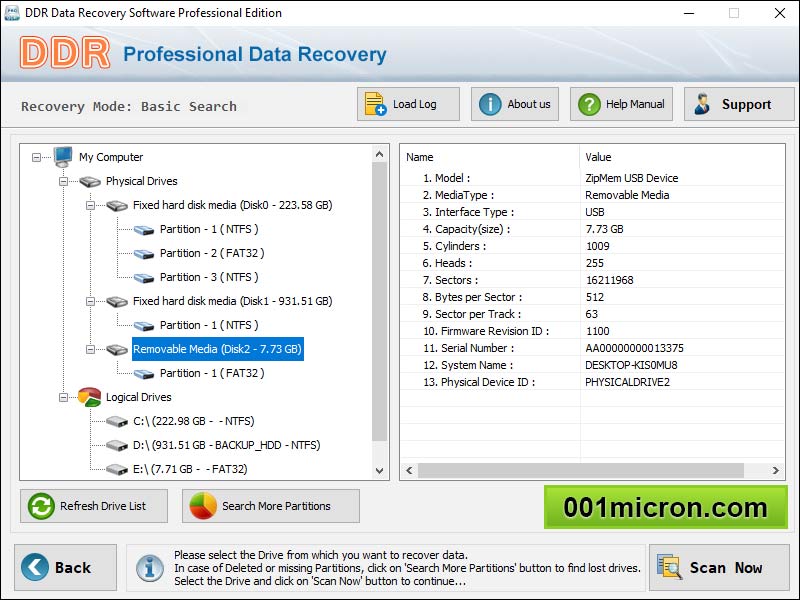Viewport: 800px width, 600px height.
Task: Click the drive tree scroll-down arrow
Action: [380, 471]
